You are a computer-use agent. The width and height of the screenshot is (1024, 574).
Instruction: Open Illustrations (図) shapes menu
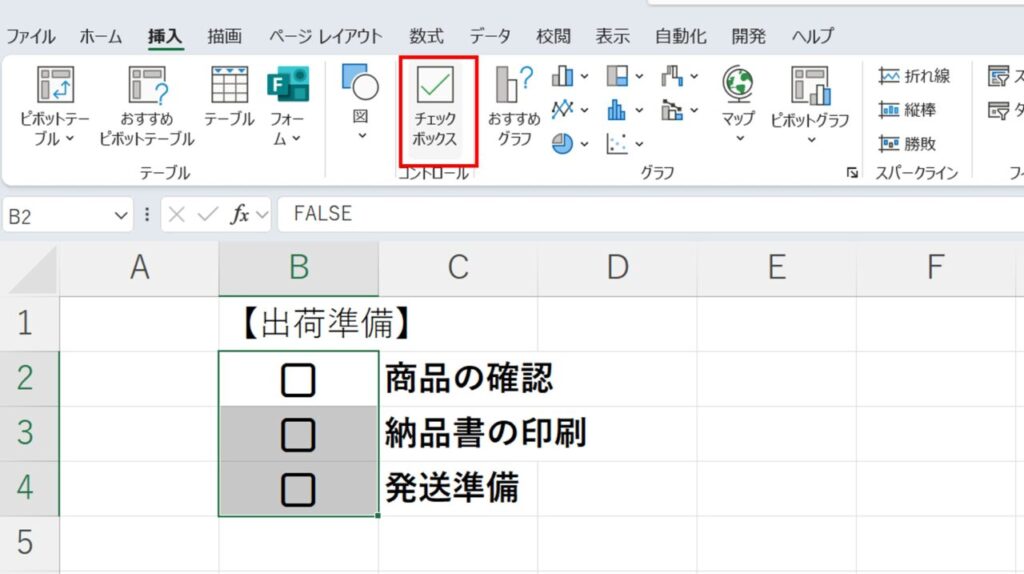[x=361, y=103]
